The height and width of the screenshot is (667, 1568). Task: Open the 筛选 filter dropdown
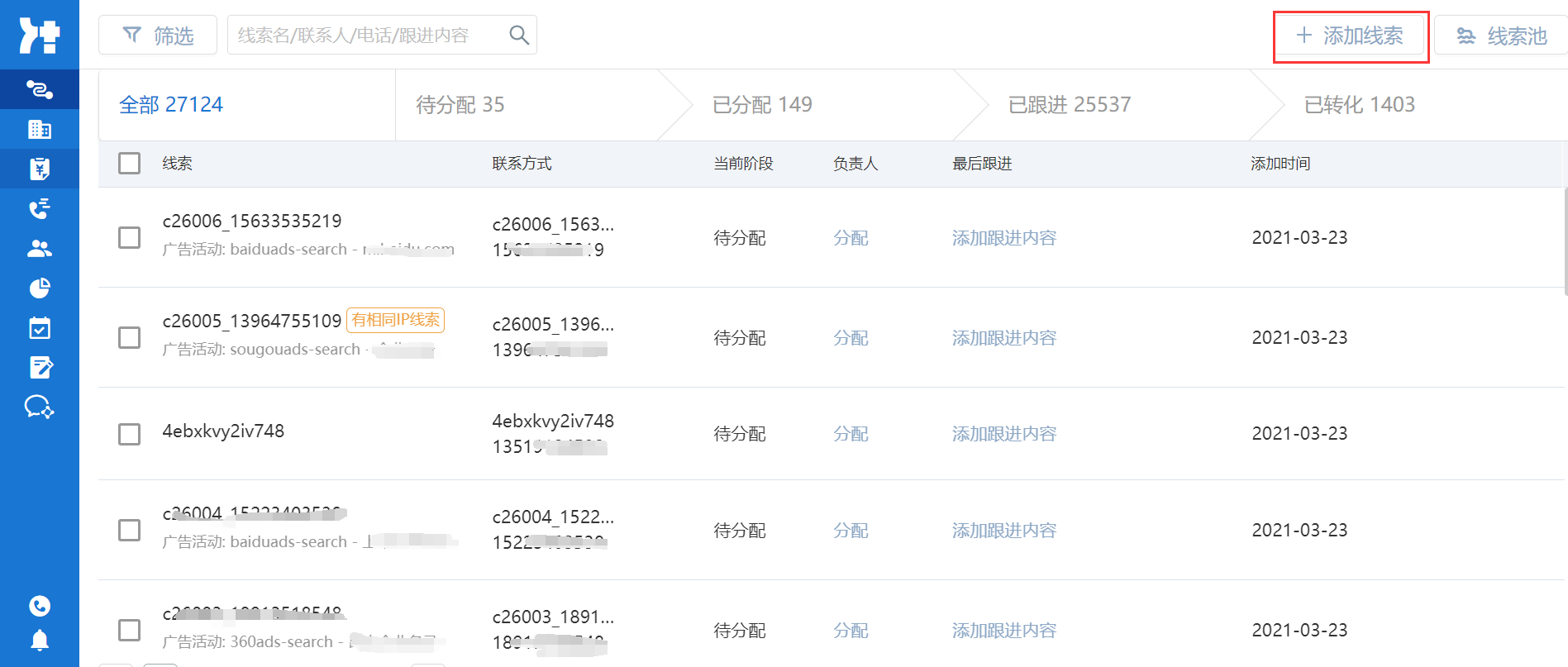[158, 35]
